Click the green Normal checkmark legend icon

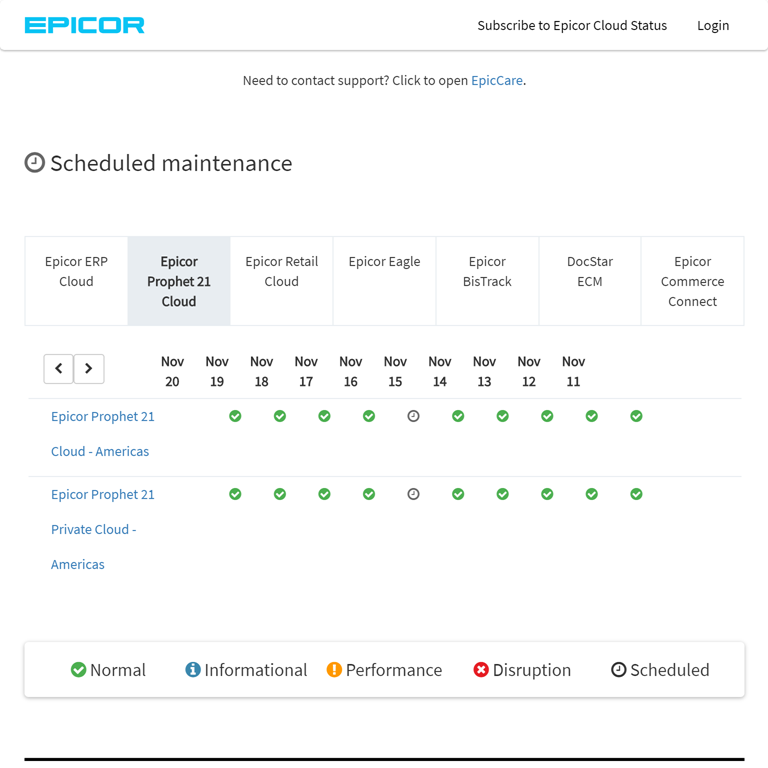click(78, 670)
